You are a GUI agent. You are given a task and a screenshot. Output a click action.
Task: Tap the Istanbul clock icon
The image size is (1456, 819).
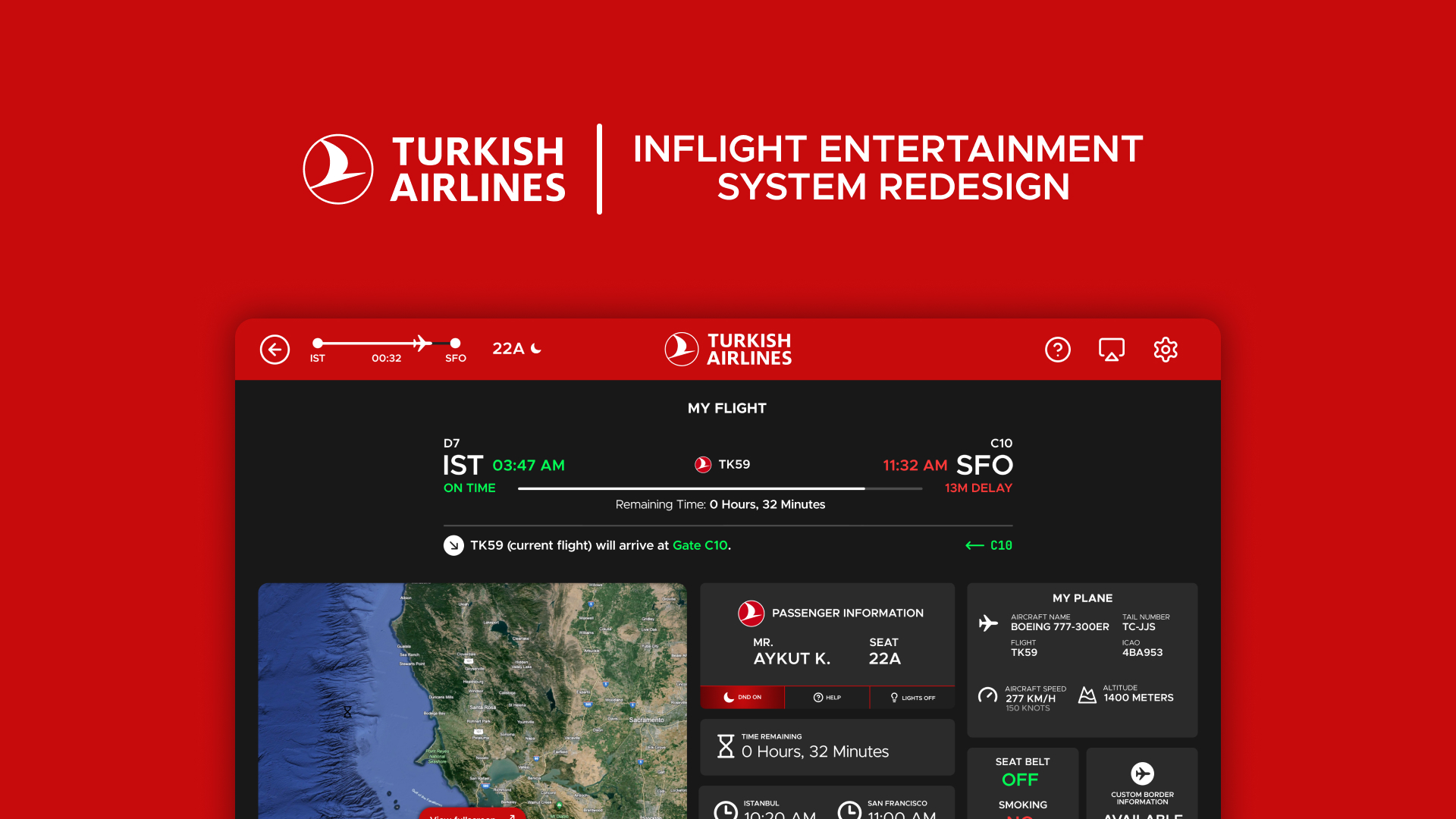click(x=726, y=810)
